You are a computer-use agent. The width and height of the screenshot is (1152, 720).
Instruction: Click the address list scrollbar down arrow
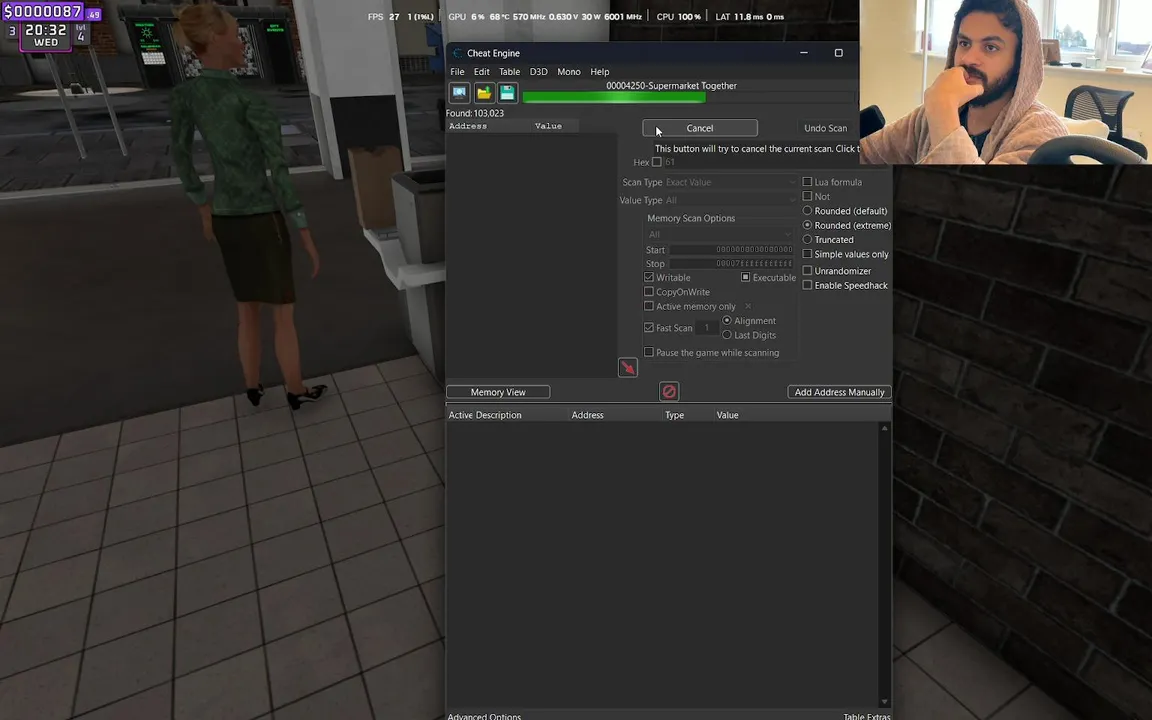(x=885, y=702)
